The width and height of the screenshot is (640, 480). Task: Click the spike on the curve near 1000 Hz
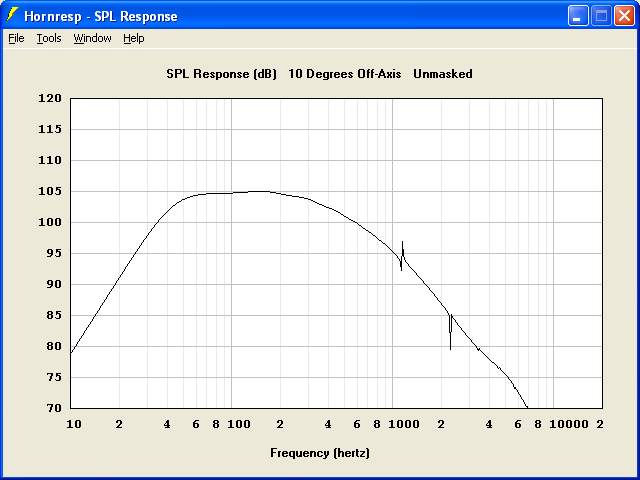[x=402, y=255]
